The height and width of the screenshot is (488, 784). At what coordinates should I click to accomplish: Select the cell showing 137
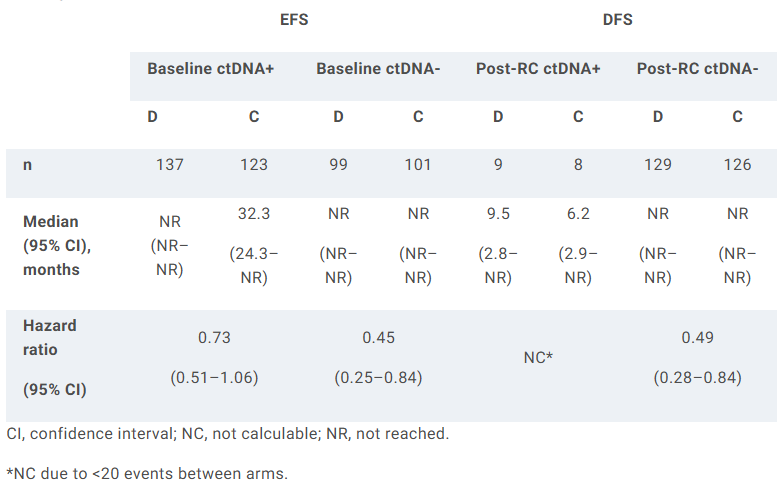point(170,164)
